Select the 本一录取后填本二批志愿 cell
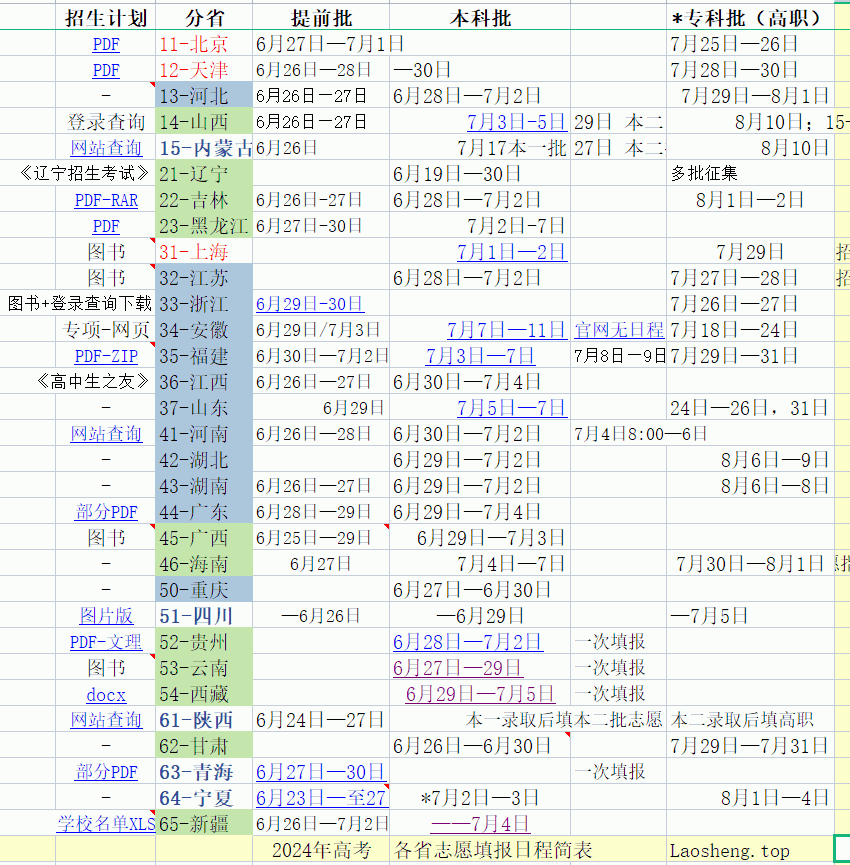This screenshot has height=865, width=850. [x=563, y=720]
